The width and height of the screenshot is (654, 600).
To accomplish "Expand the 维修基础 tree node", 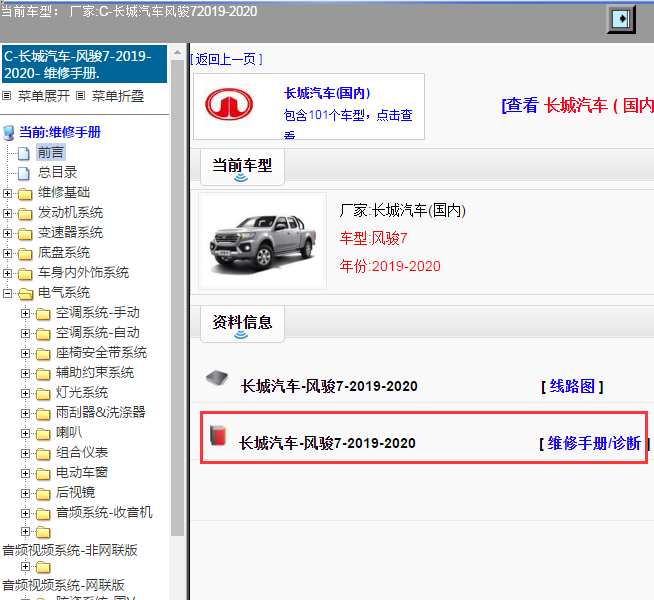I will [x=7, y=193].
